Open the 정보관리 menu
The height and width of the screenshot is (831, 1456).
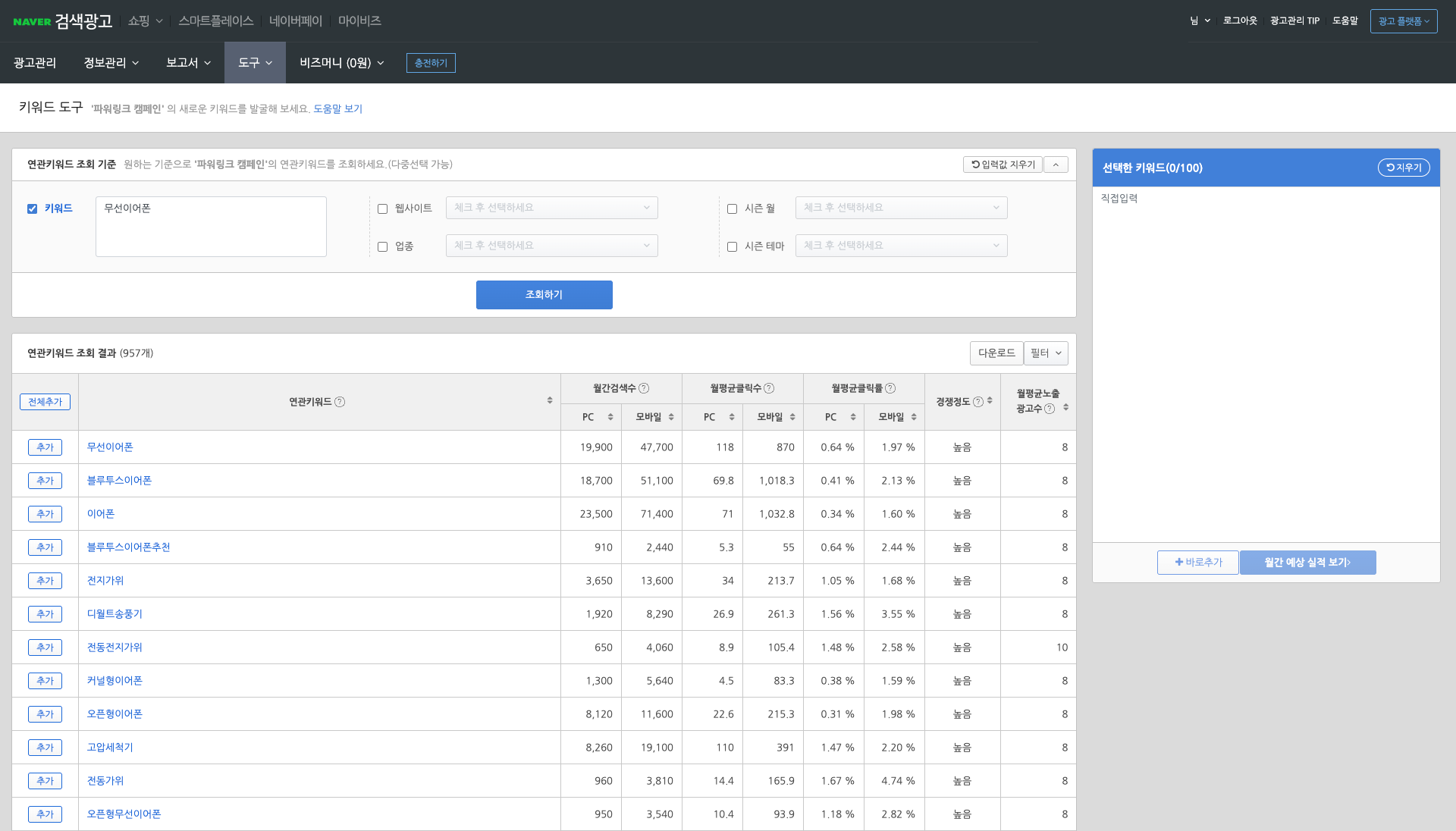[x=111, y=63]
